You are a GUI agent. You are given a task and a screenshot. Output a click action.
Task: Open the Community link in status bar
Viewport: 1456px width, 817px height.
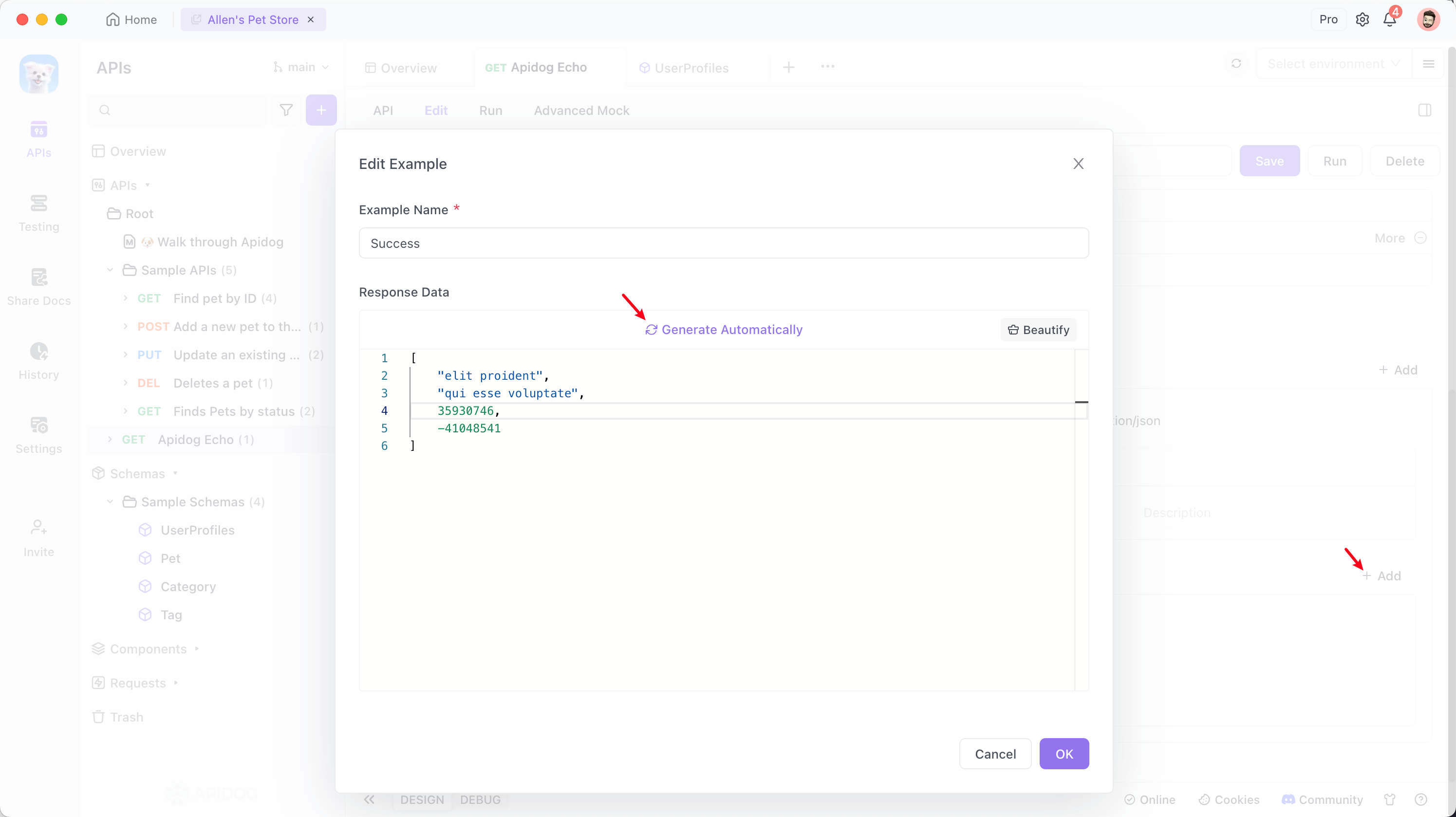pos(1322,799)
